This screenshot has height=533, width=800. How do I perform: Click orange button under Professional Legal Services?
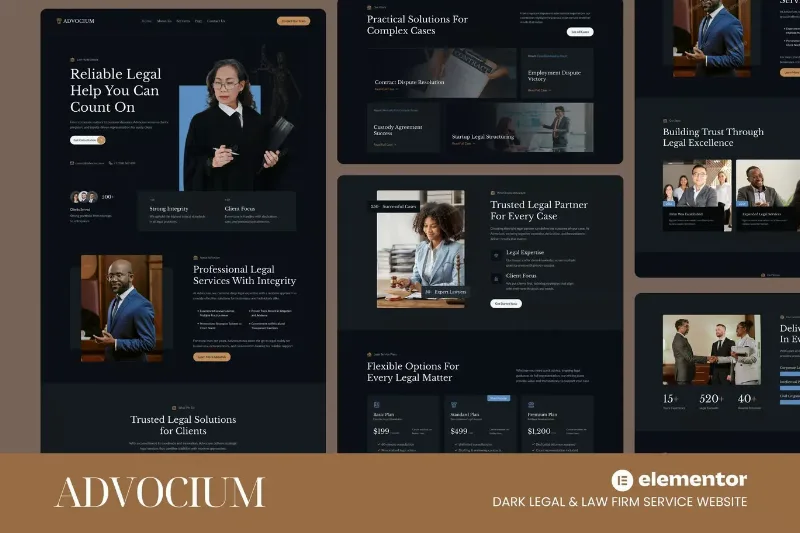click(212, 357)
